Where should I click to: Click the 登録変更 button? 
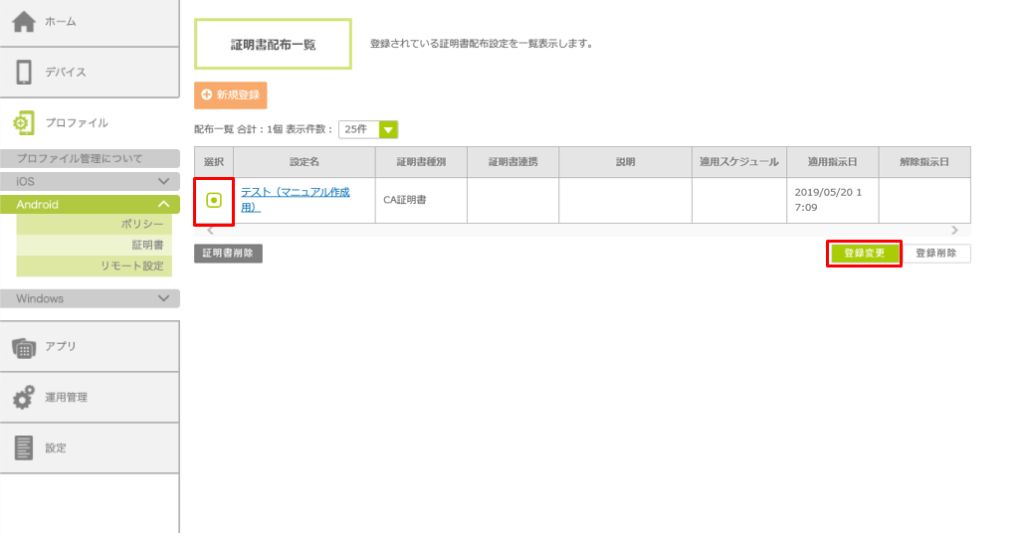coord(864,253)
